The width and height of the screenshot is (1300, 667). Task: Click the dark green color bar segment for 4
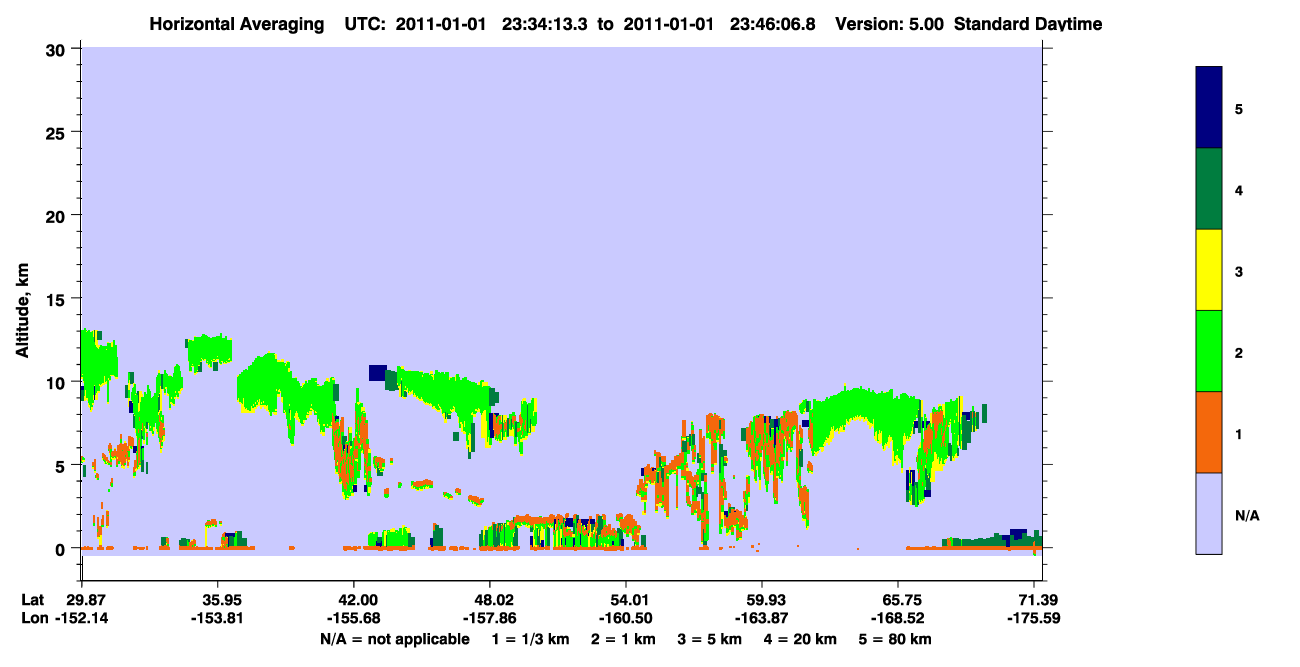(x=1209, y=189)
